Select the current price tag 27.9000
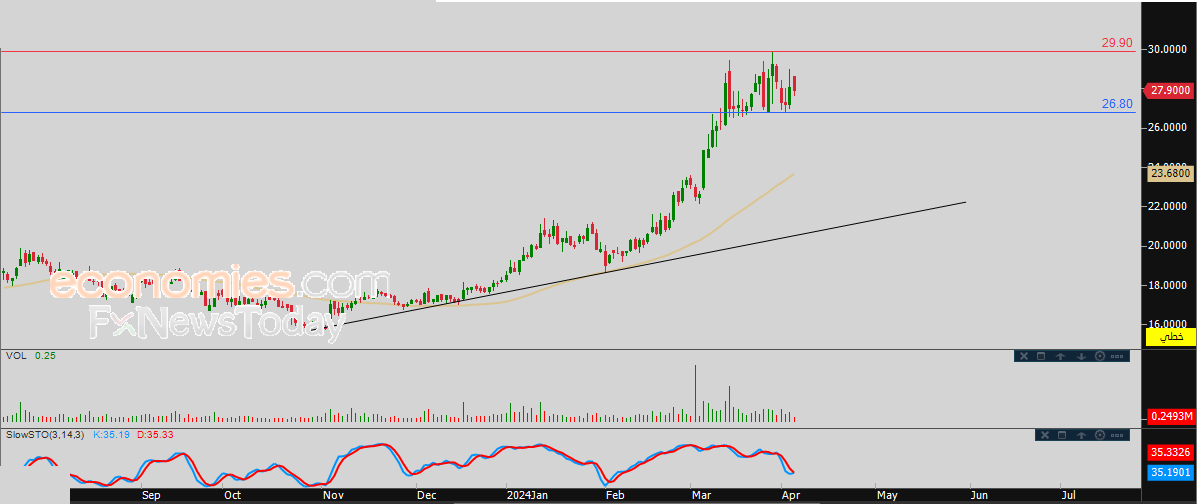This screenshot has height=504, width=1197. coord(1170,90)
